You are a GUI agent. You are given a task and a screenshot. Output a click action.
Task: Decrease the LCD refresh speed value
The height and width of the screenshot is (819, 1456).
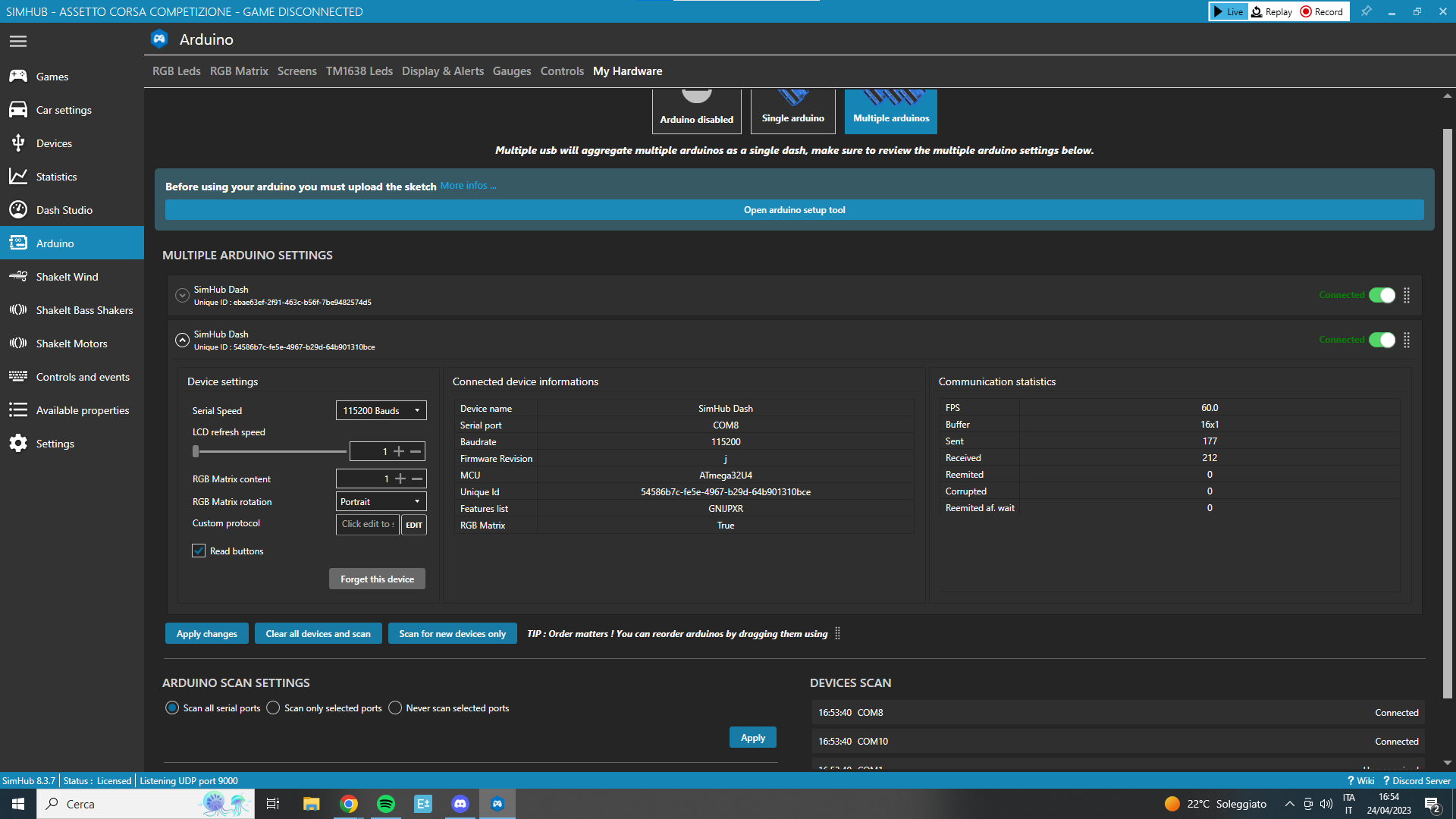416,451
